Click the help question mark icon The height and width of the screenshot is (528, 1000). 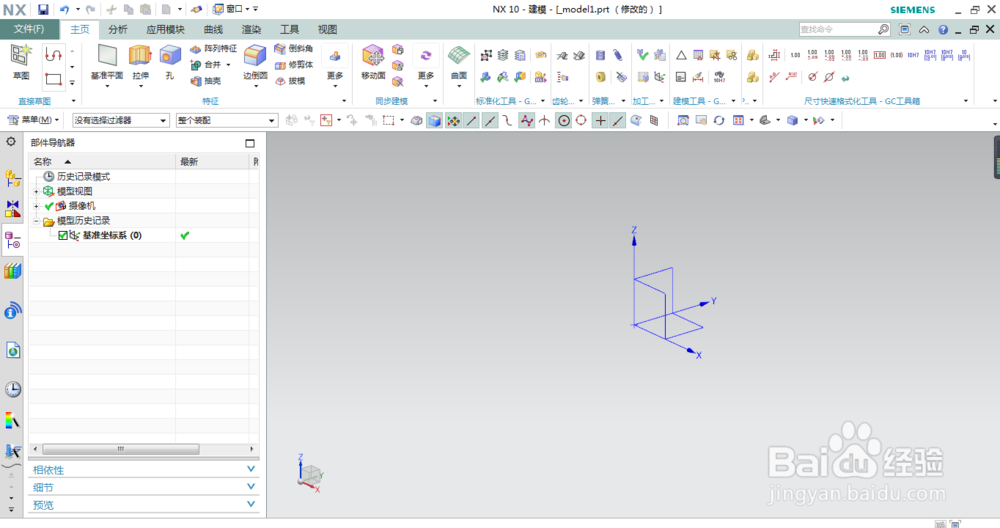[943, 30]
